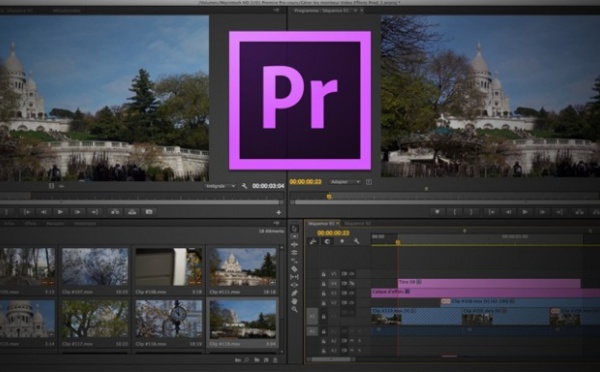
Task: Select the Selection arrow tool
Action: [294, 228]
